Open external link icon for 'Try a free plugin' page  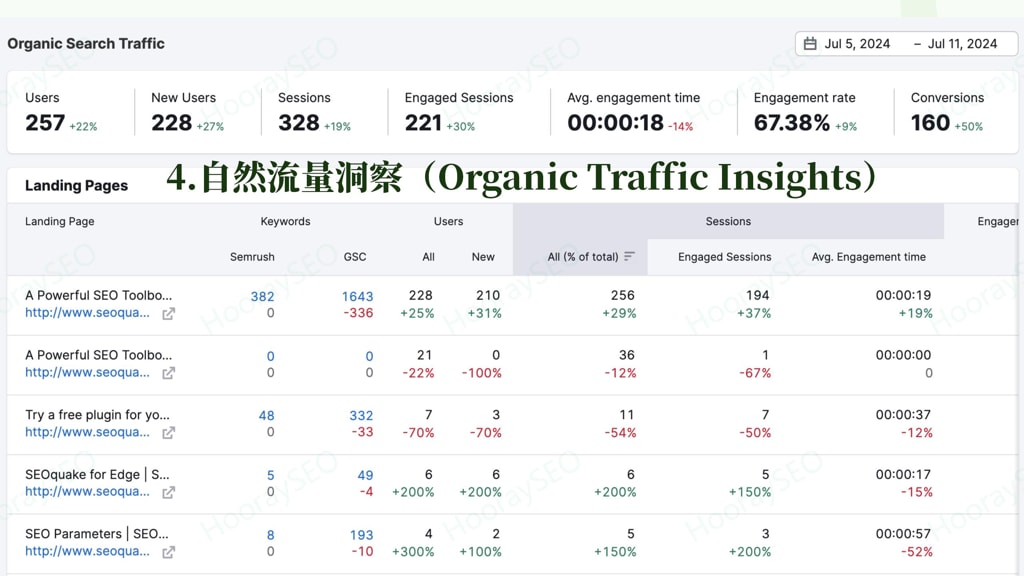tap(168, 433)
